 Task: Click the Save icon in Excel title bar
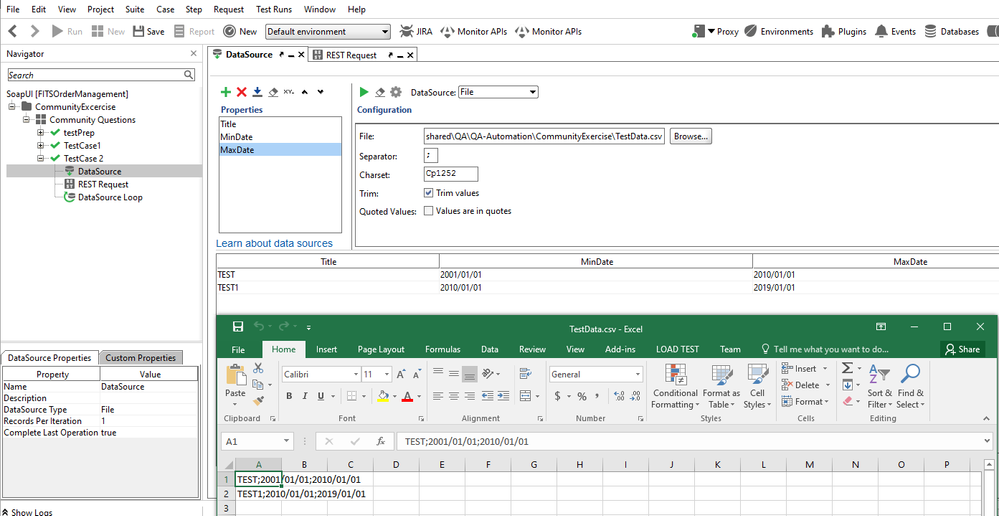point(238,327)
